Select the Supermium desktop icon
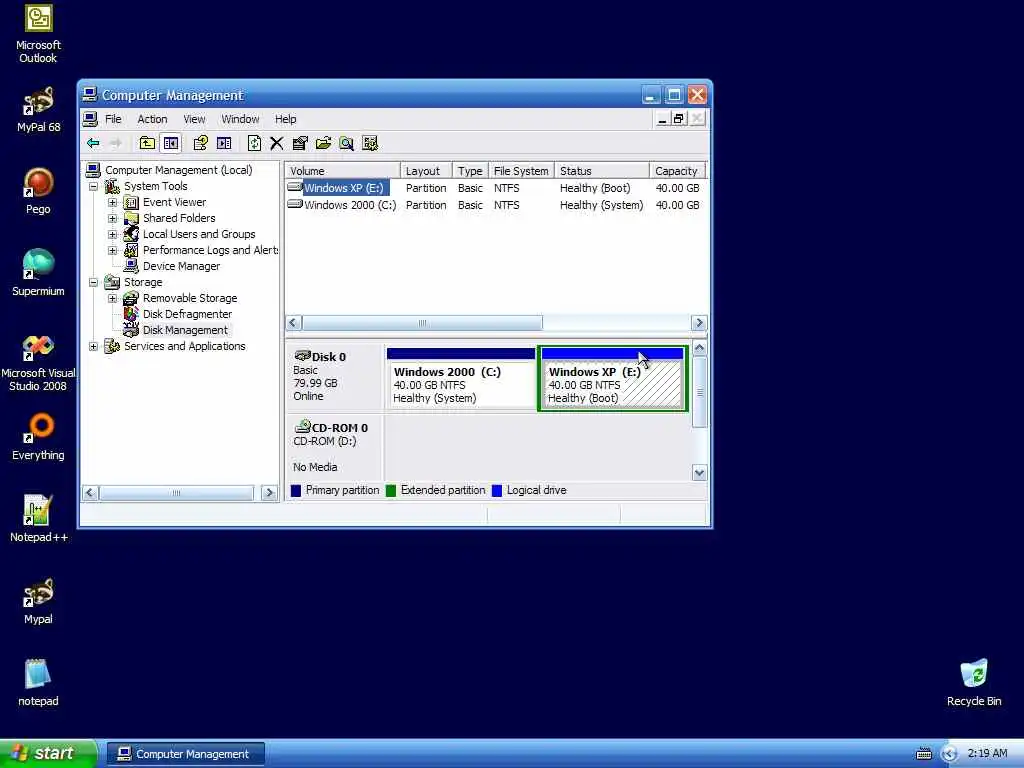Screen dimensions: 1024x768 click(38, 274)
